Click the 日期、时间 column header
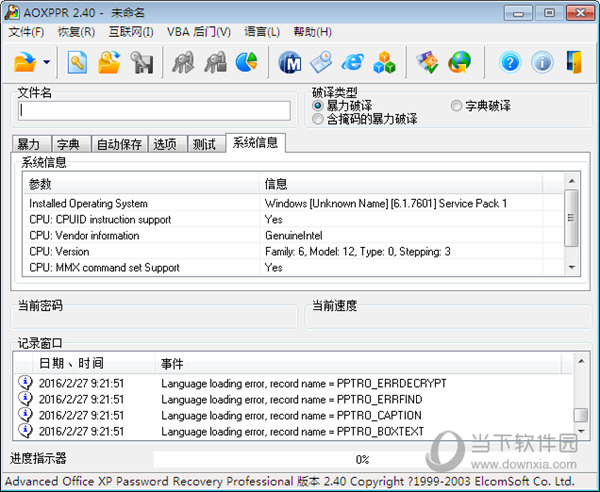600x492 pixels. pyautogui.click(x=93, y=363)
